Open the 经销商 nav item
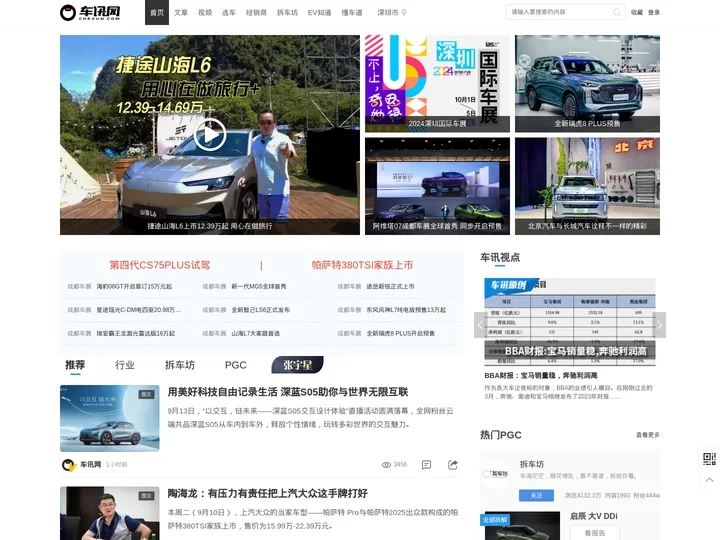720x540 pixels. pos(256,12)
